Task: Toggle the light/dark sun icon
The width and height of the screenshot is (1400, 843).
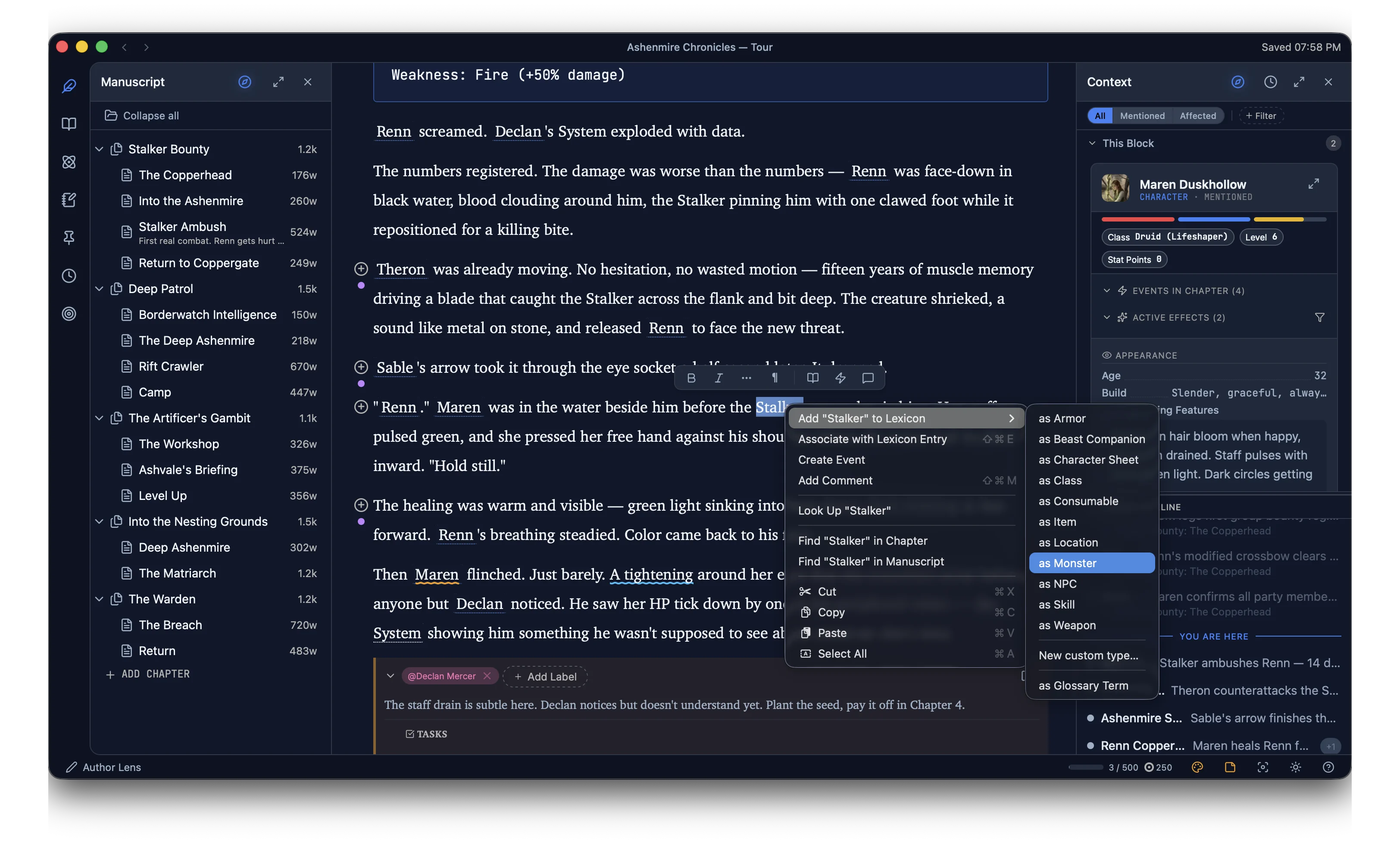Action: point(1296,768)
